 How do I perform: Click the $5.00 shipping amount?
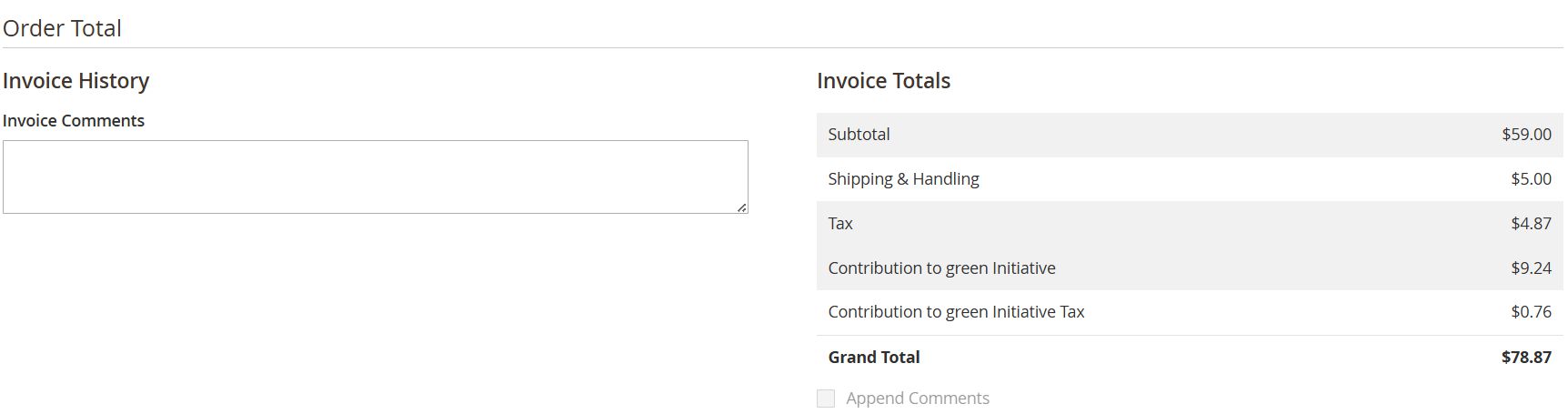point(1531,179)
